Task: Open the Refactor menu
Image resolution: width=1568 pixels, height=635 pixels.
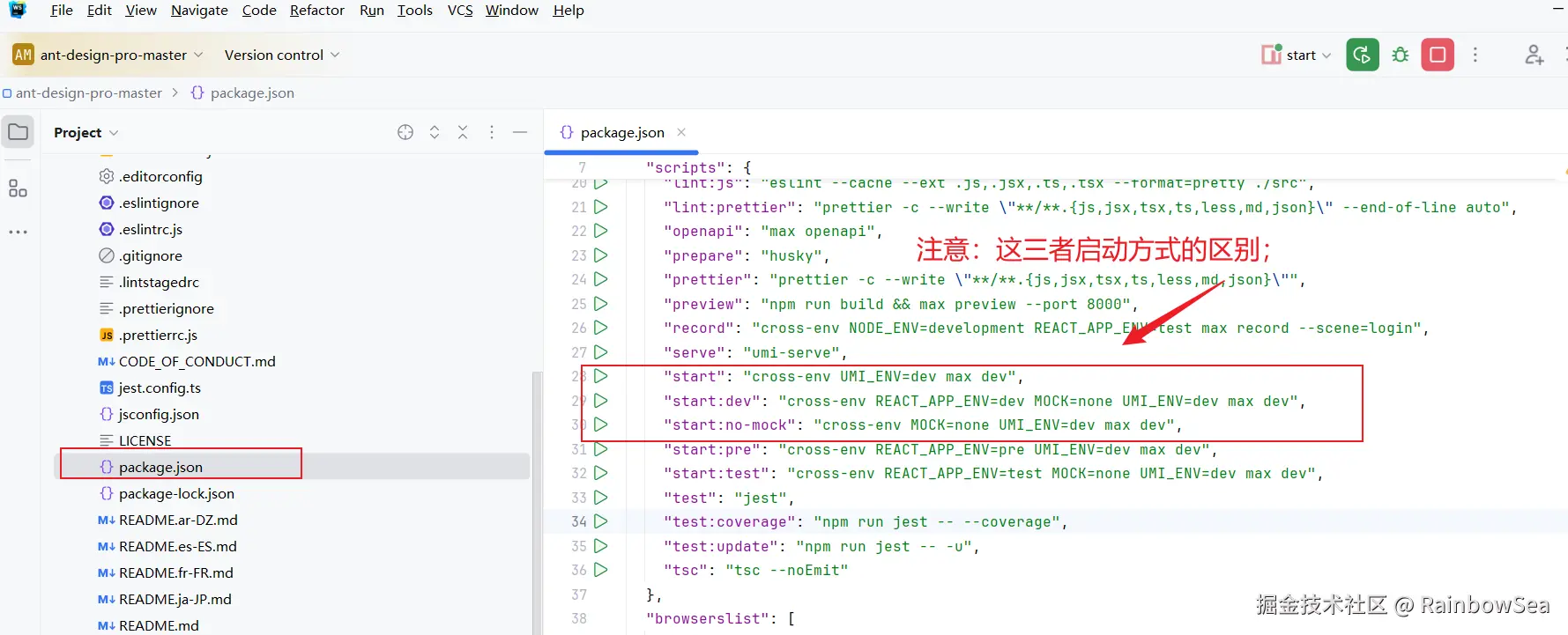Action: pos(317,11)
